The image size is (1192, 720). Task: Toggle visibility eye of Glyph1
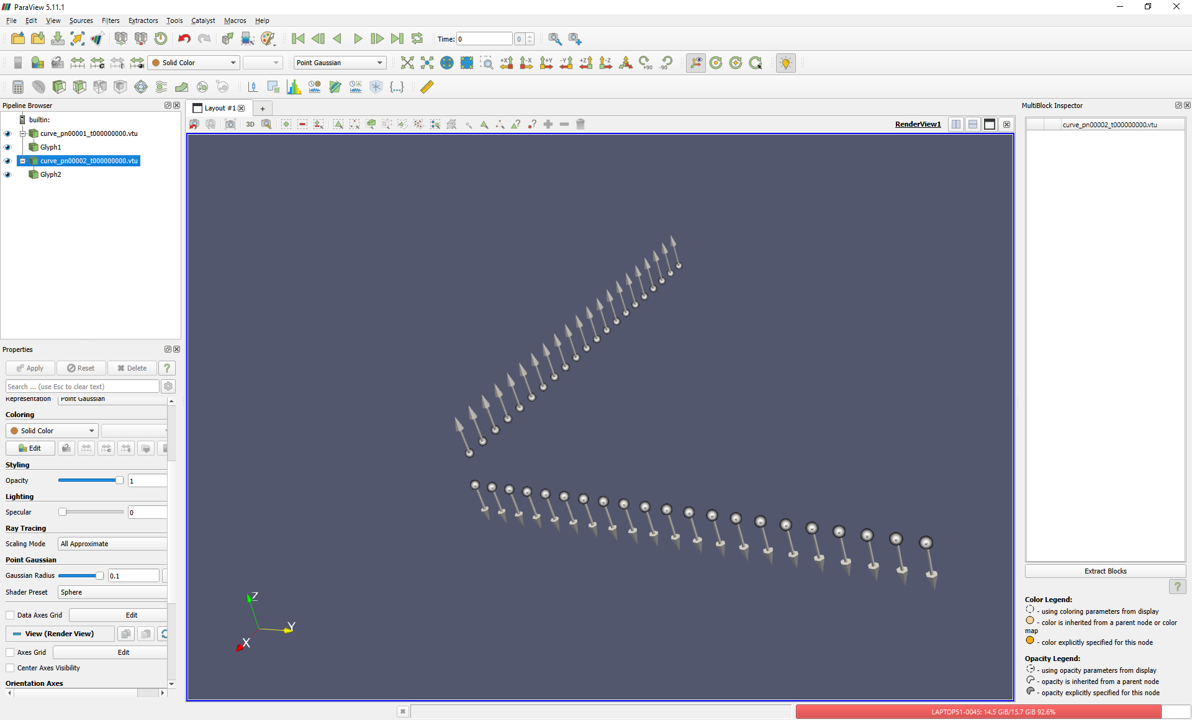(8, 147)
